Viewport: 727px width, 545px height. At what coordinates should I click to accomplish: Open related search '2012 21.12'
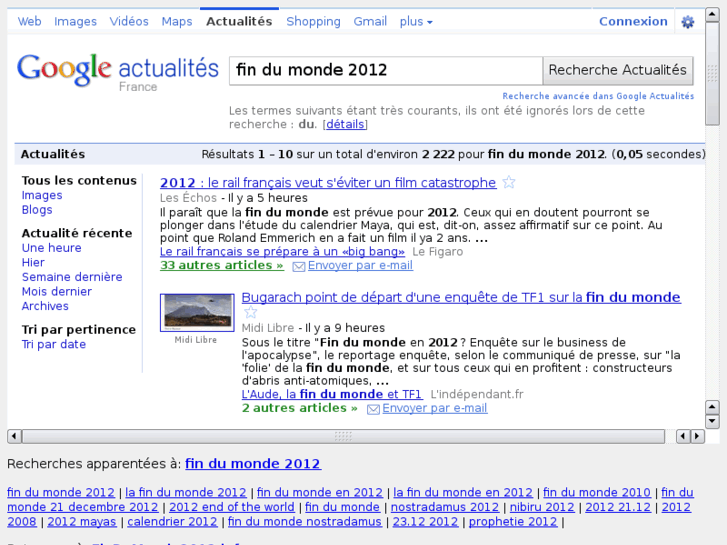pos(618,507)
